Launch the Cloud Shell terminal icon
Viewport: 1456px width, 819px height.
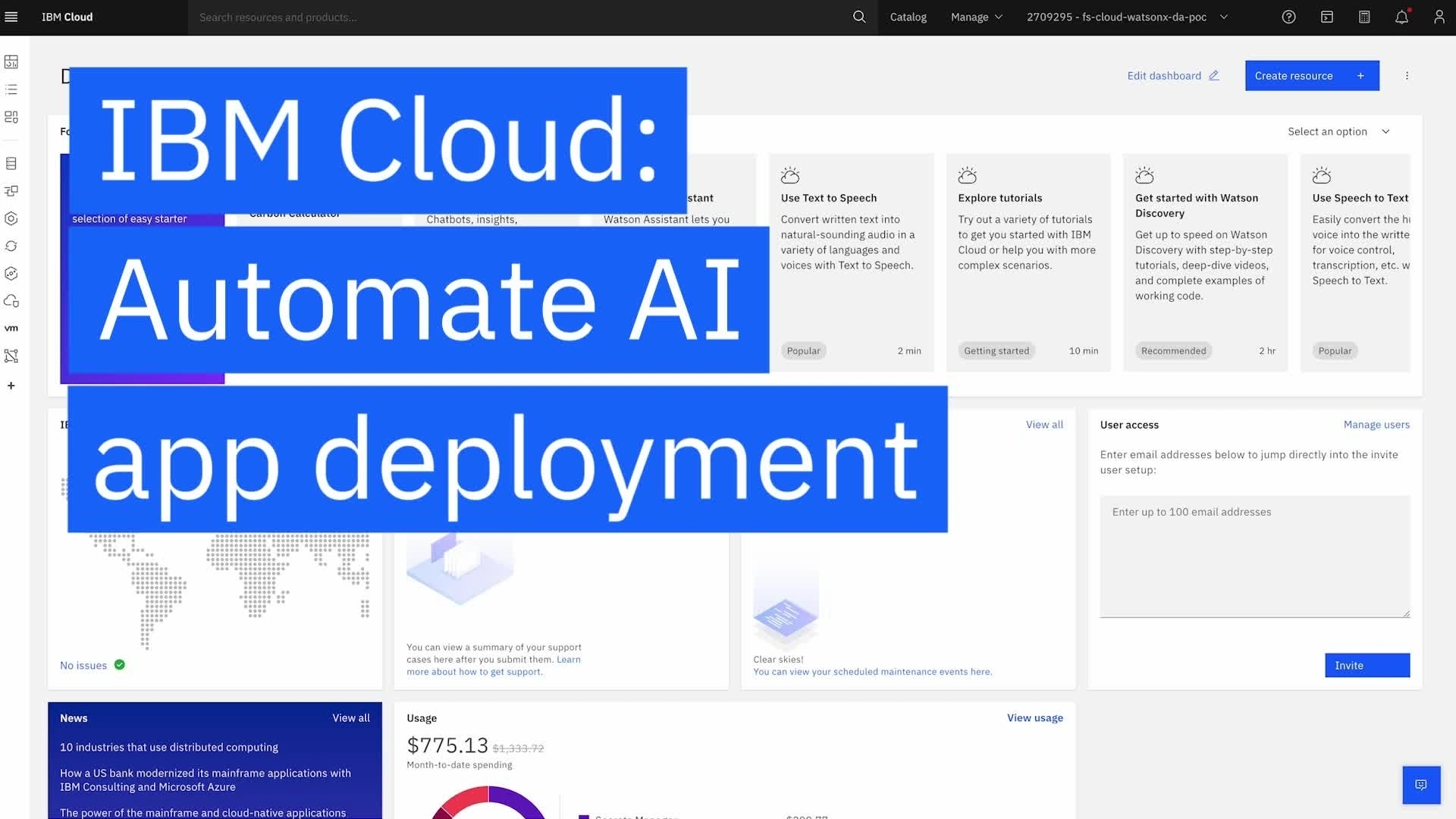point(1327,17)
